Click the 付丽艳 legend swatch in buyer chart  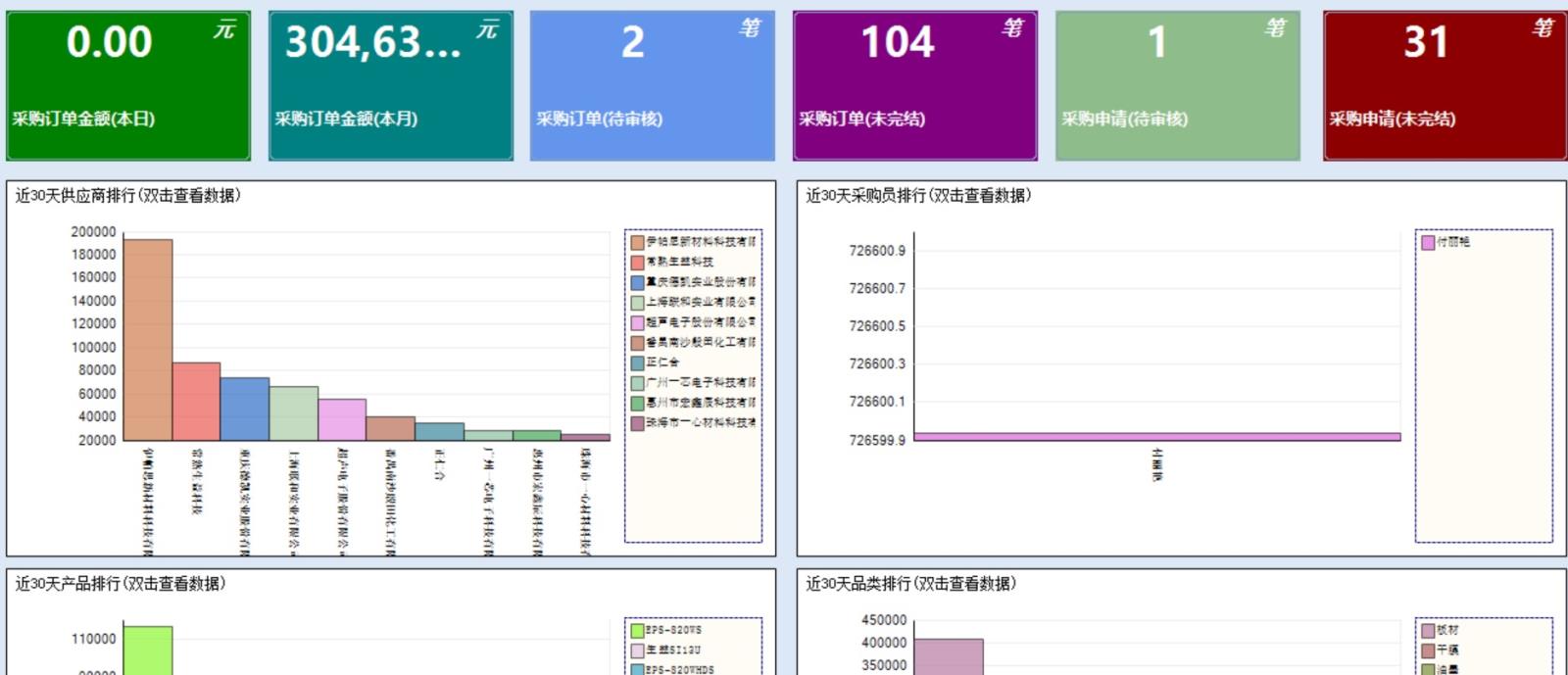click(x=1428, y=242)
